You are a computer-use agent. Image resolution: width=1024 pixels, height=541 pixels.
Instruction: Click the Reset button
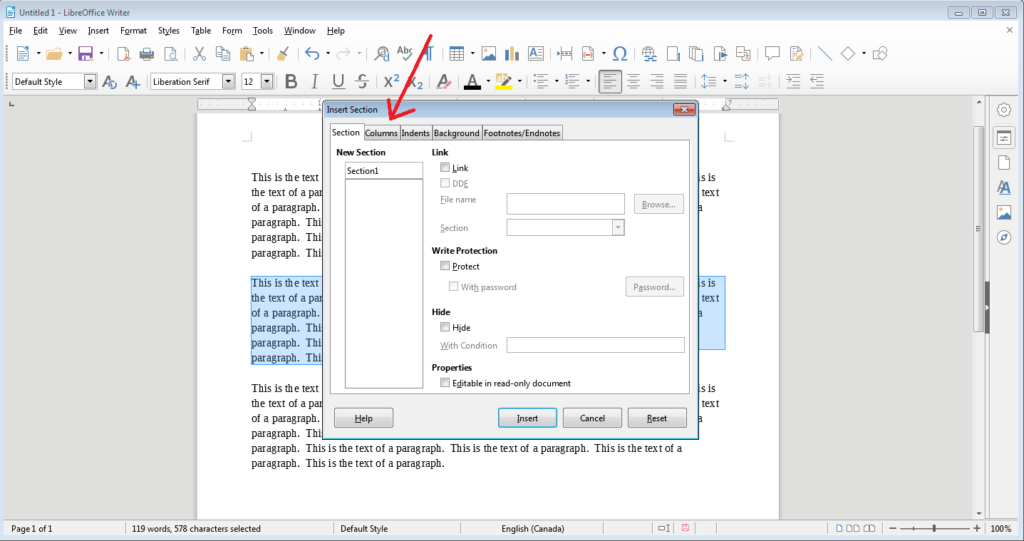(657, 418)
